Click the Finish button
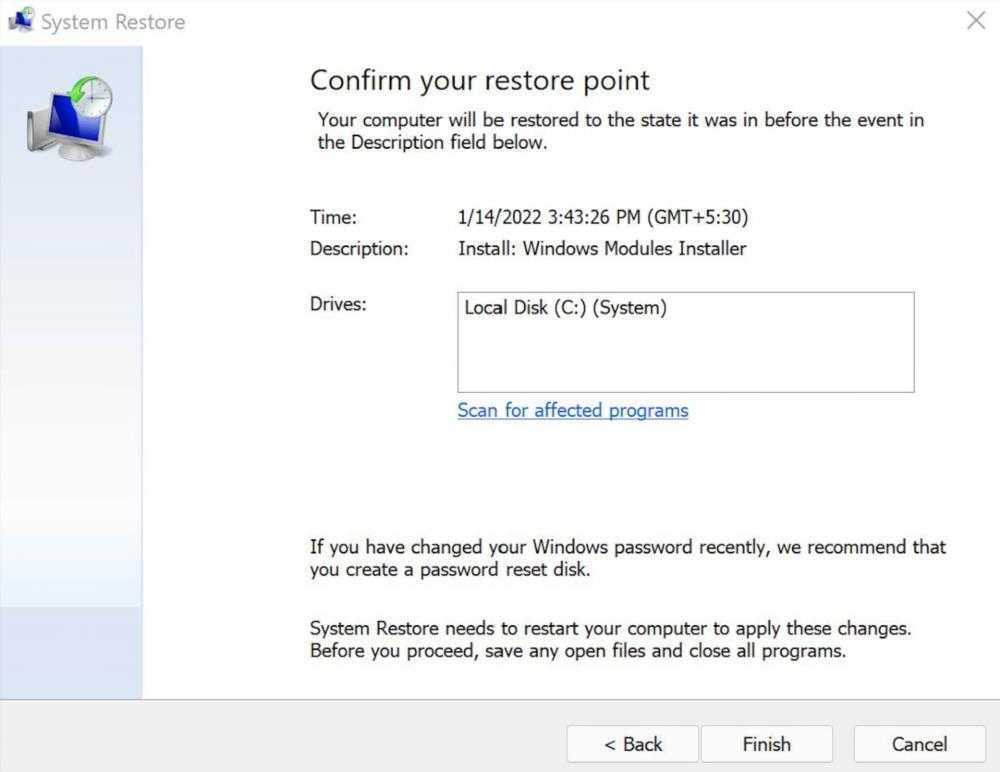The height and width of the screenshot is (772, 1000). (766, 744)
